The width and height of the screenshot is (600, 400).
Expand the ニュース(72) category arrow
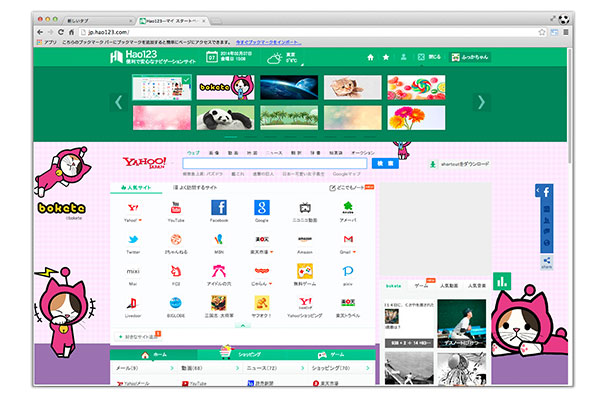click(302, 368)
